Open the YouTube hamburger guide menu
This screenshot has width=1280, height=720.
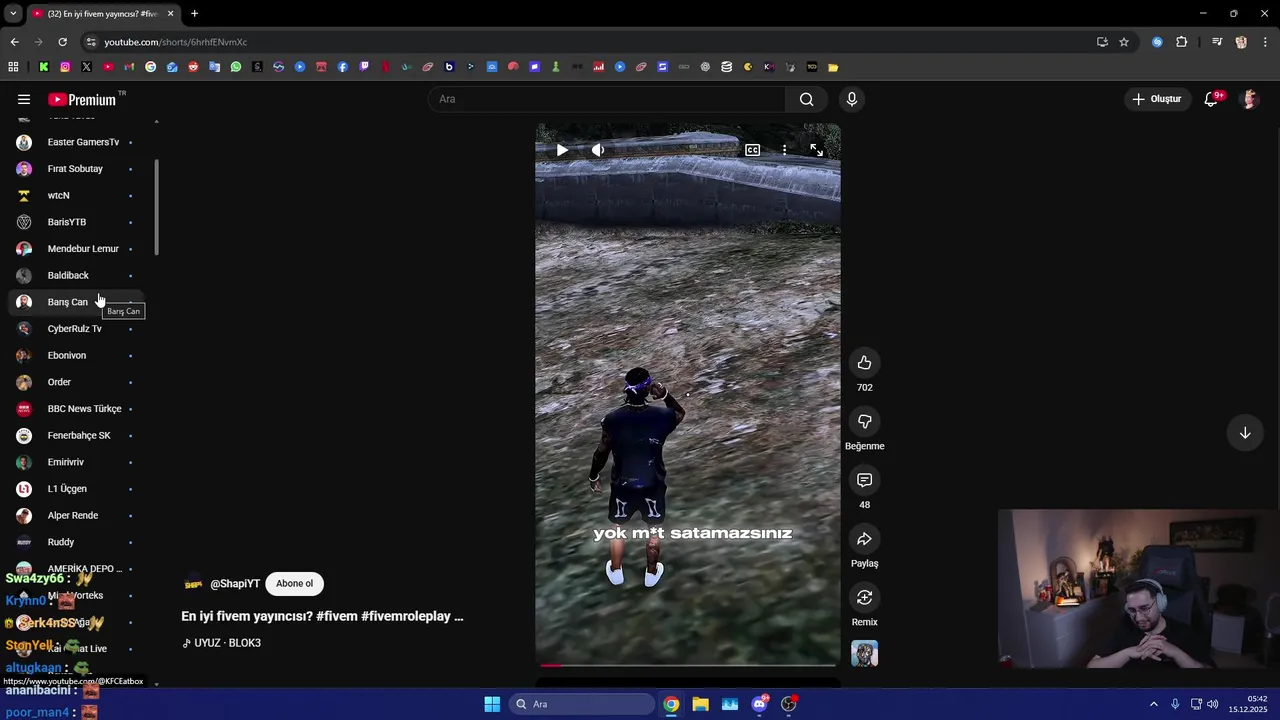(x=24, y=99)
